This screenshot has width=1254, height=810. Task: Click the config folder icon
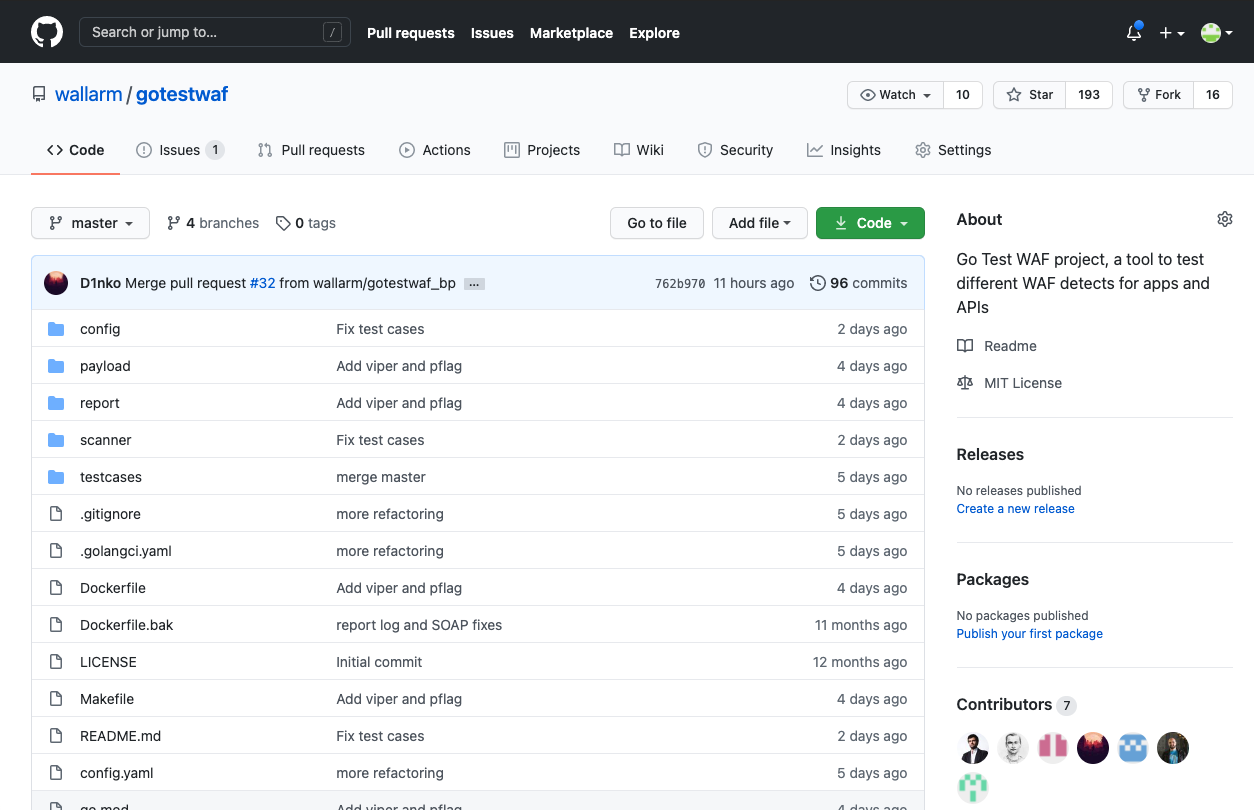point(56,329)
